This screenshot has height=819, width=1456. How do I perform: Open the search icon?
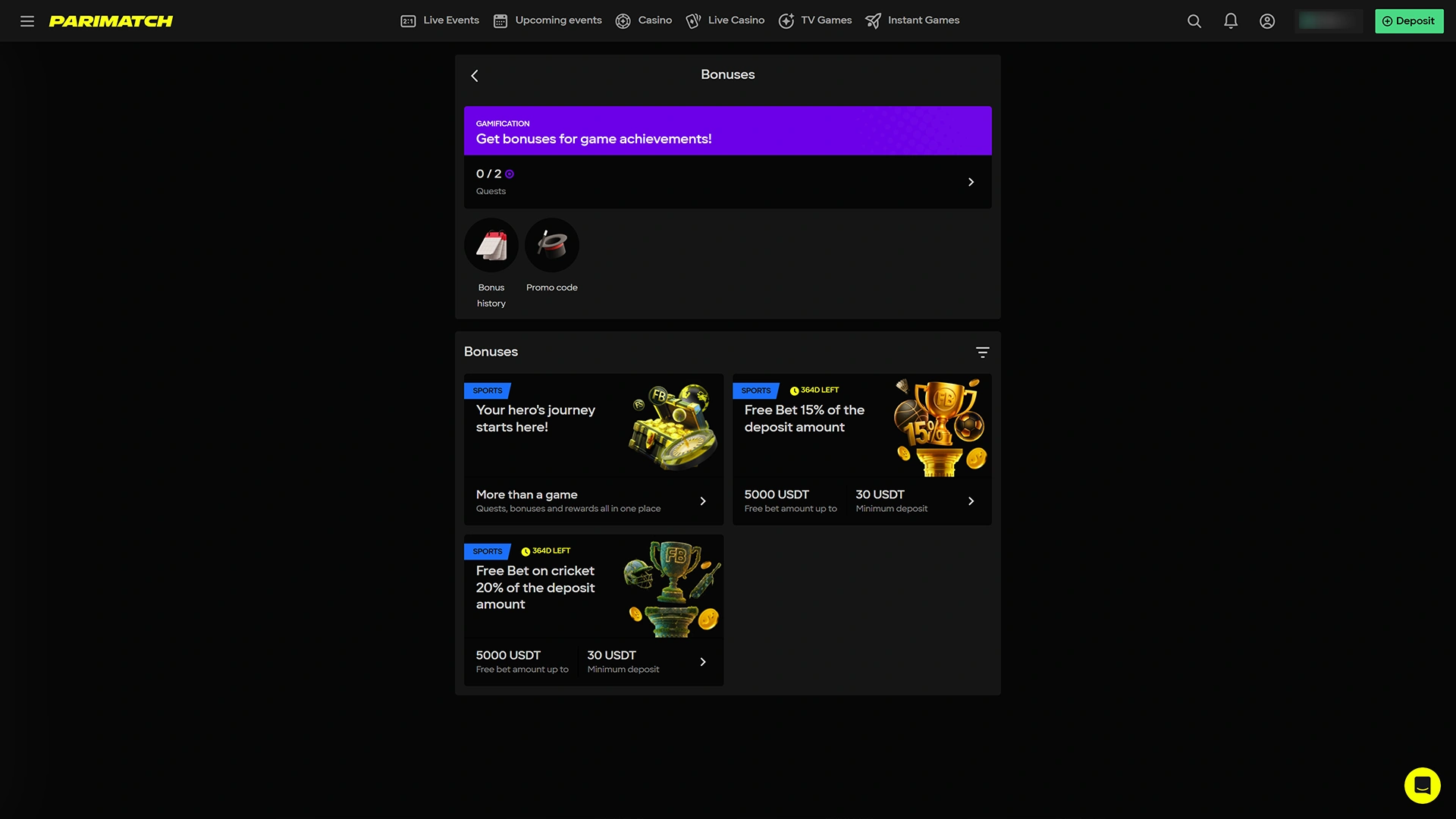(1194, 21)
